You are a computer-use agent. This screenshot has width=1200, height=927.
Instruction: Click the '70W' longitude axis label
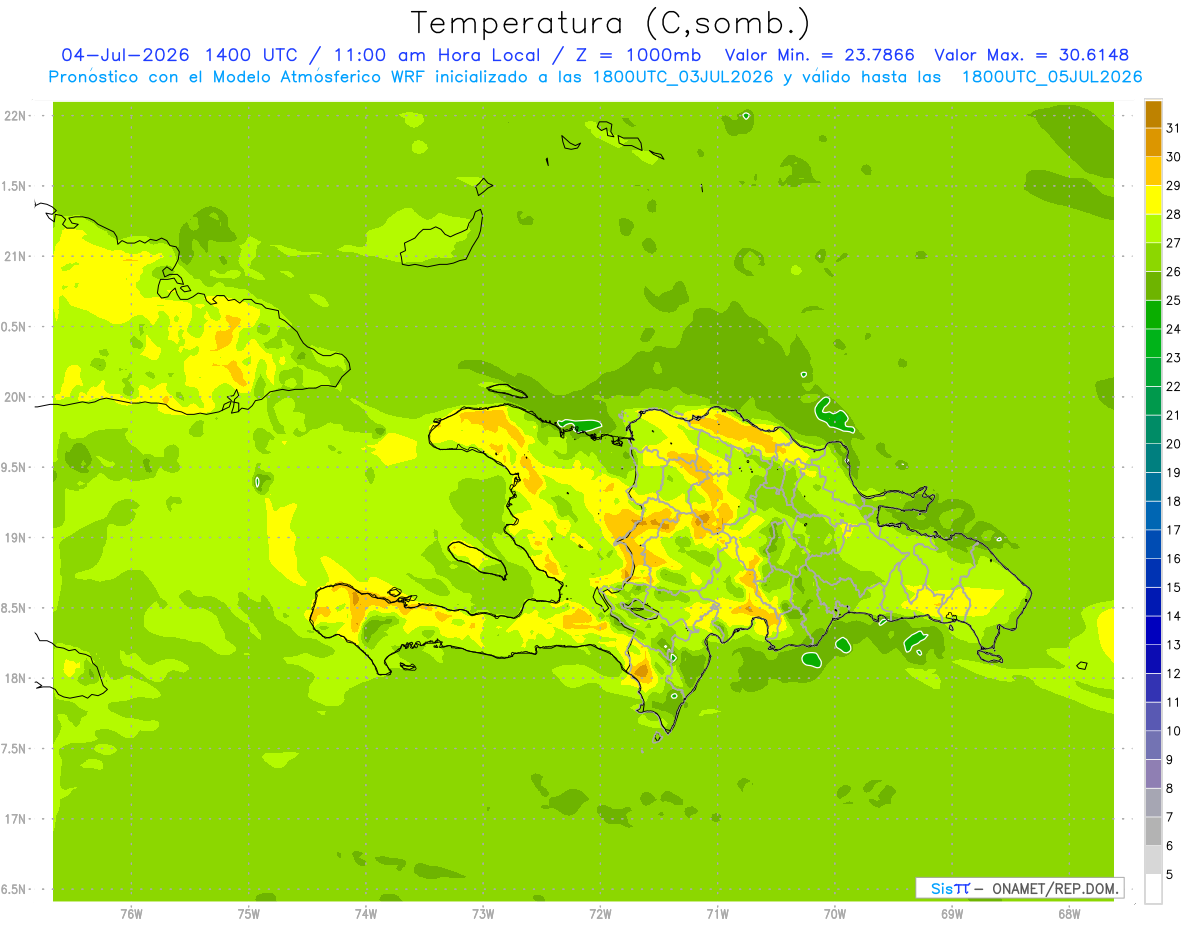(x=834, y=914)
